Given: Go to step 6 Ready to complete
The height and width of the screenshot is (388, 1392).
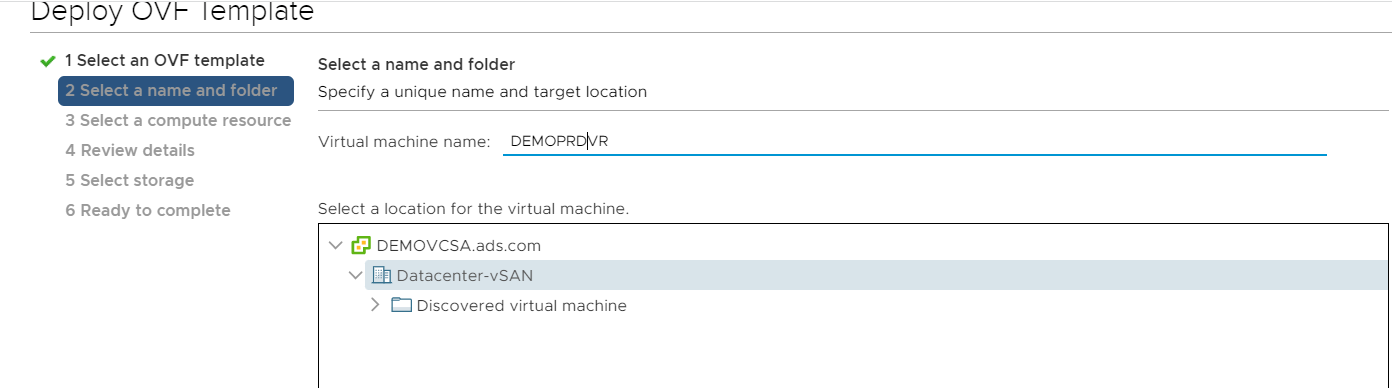Looking at the screenshot, I should point(148,210).
